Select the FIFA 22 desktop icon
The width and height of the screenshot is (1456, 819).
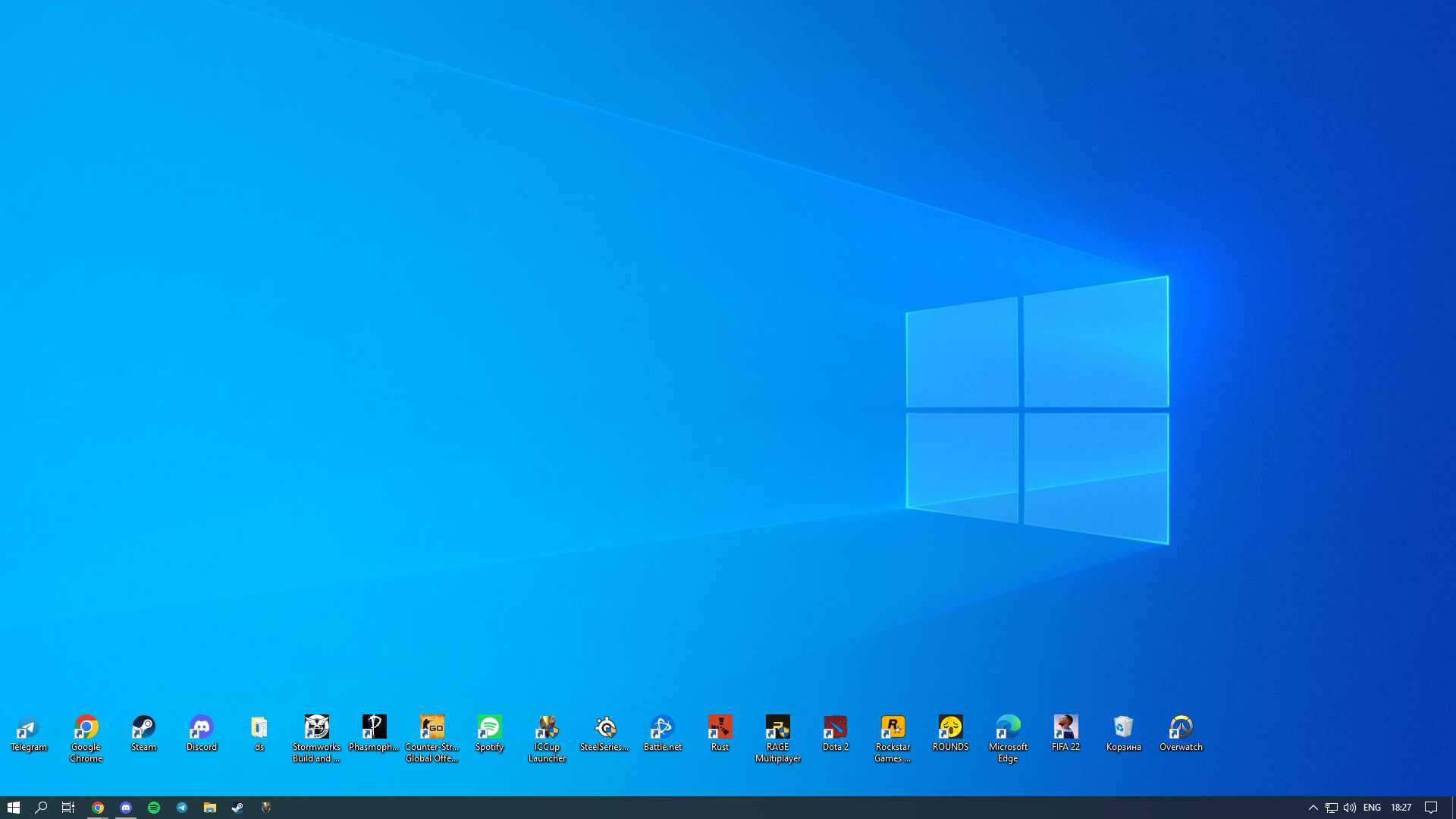tap(1065, 733)
